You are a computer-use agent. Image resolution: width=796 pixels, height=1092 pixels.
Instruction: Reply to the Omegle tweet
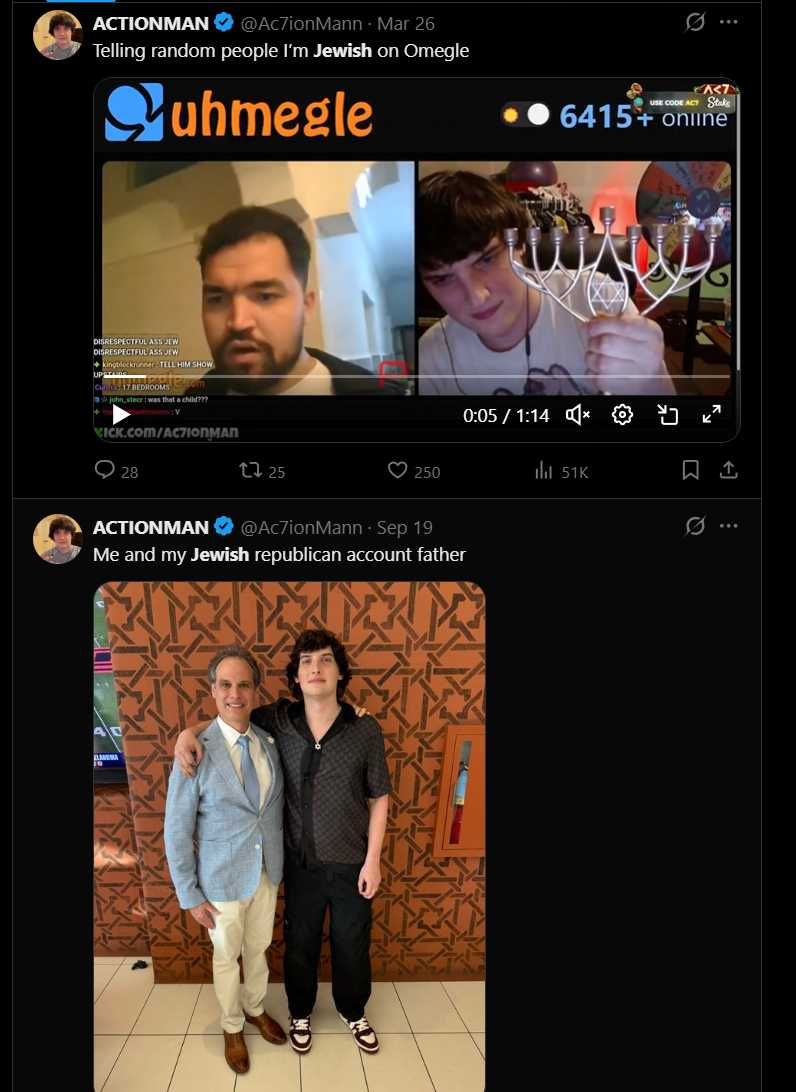(x=105, y=470)
